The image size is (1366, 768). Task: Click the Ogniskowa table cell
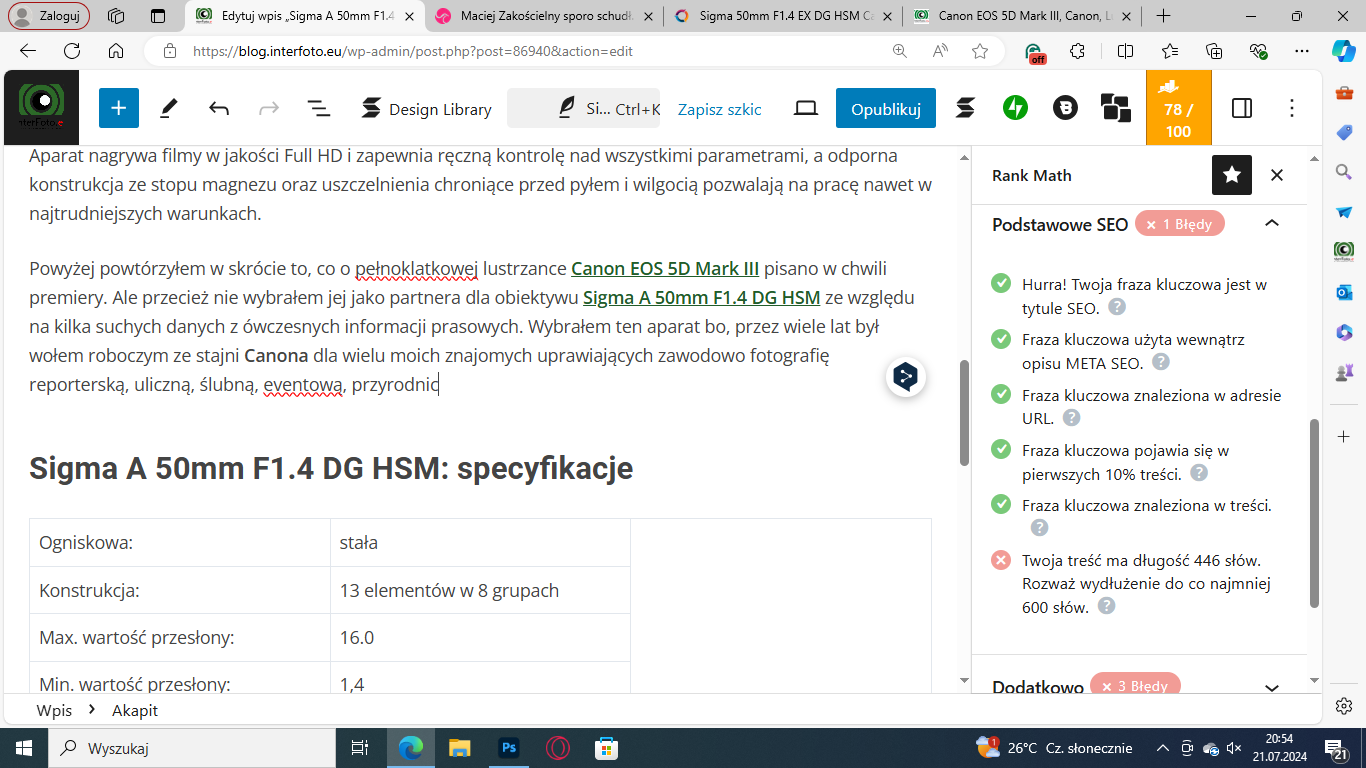[x=180, y=543]
